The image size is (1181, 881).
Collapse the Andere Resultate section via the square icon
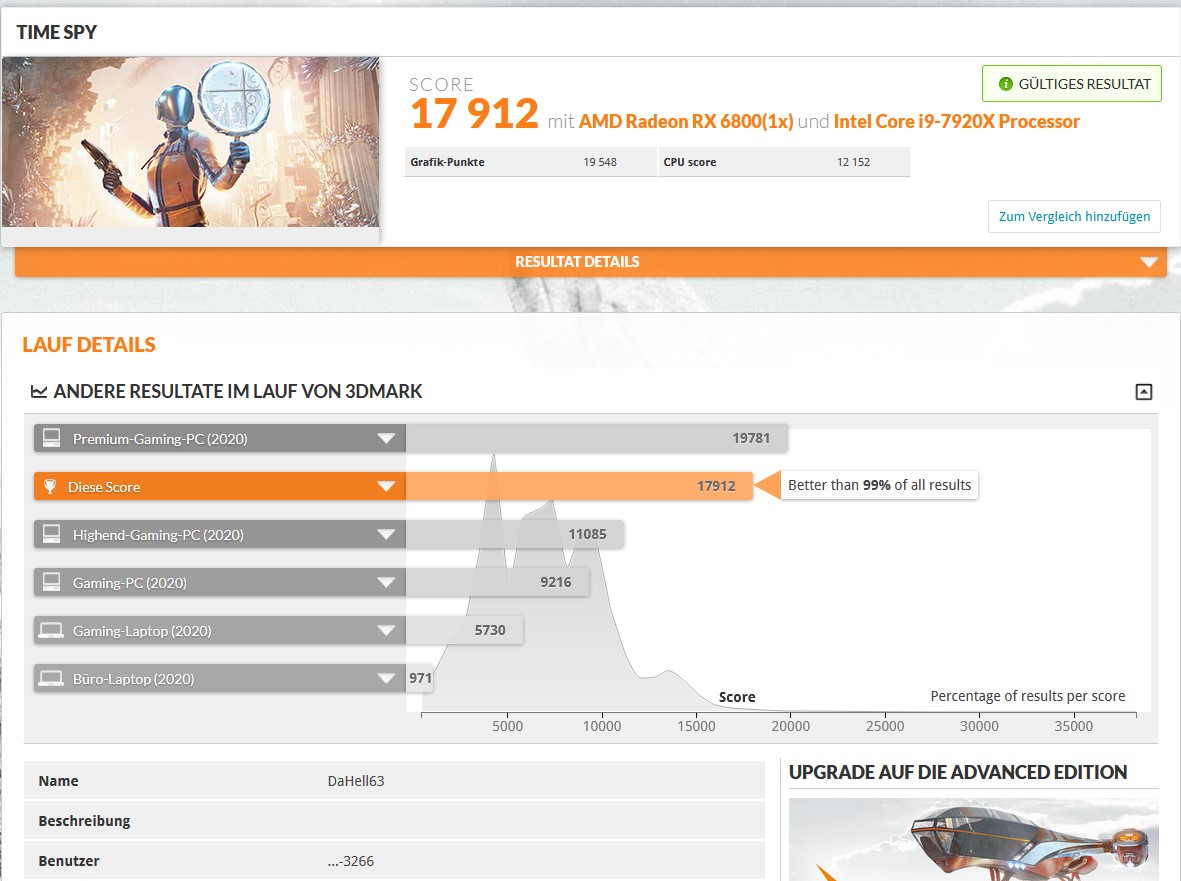click(1143, 392)
